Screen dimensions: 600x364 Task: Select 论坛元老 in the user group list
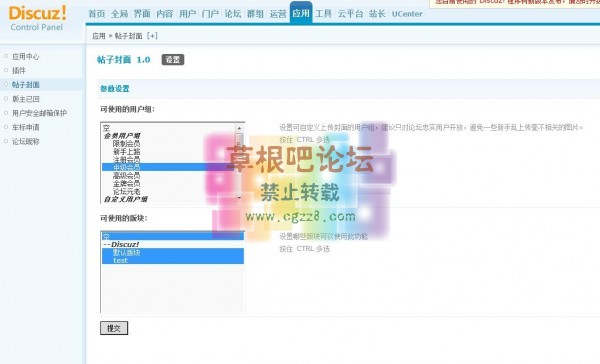point(126,191)
